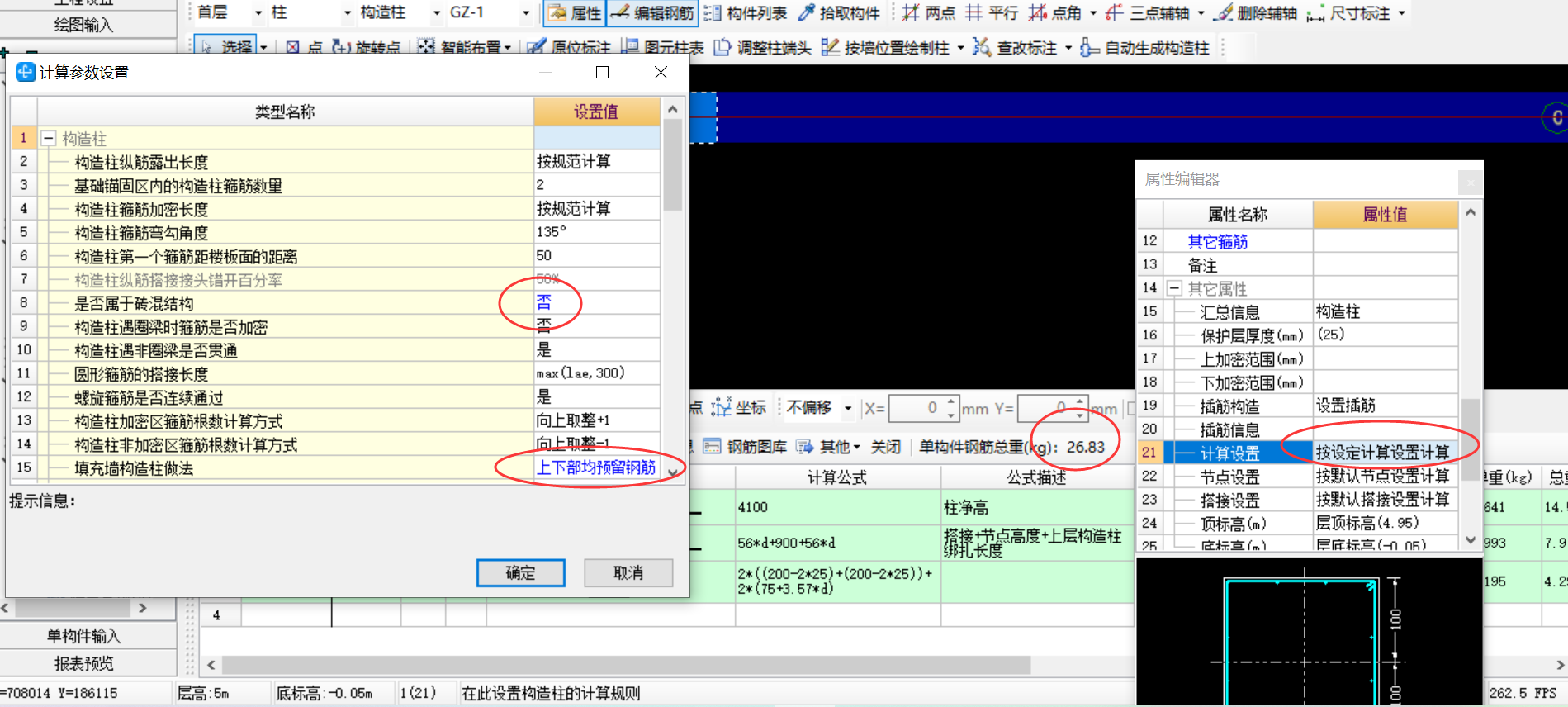Click 关闭 in the rebar editing toolbar

click(x=885, y=447)
